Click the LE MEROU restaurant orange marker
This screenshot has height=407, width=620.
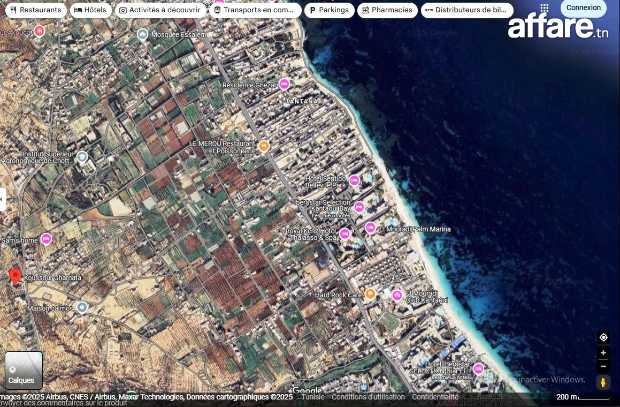coord(264,146)
